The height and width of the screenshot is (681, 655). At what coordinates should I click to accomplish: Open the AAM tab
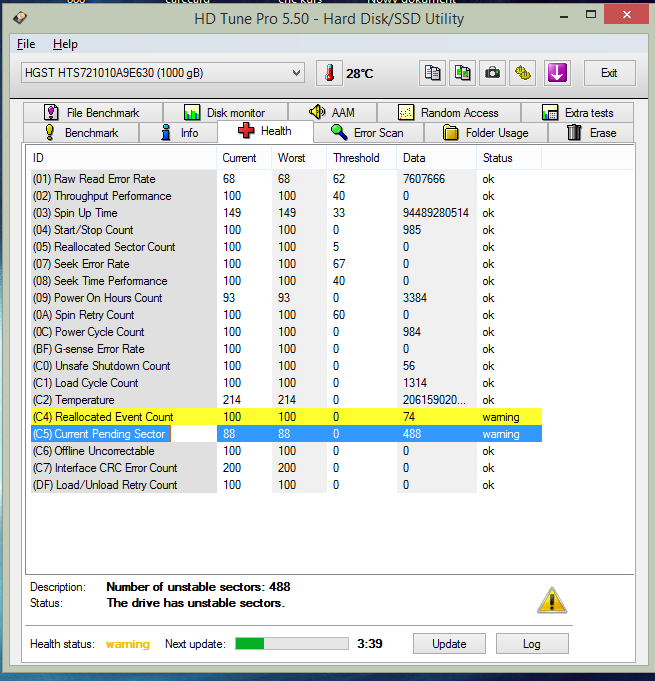point(332,112)
